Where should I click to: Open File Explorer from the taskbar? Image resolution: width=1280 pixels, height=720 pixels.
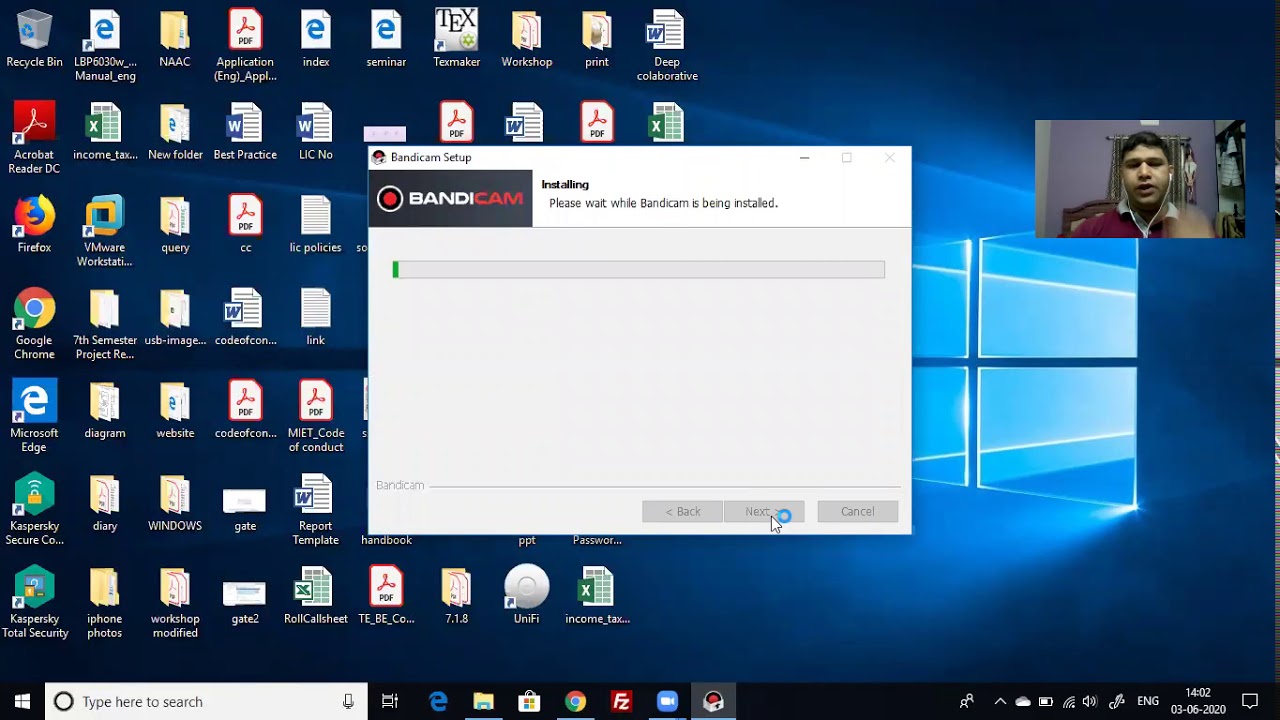point(483,702)
